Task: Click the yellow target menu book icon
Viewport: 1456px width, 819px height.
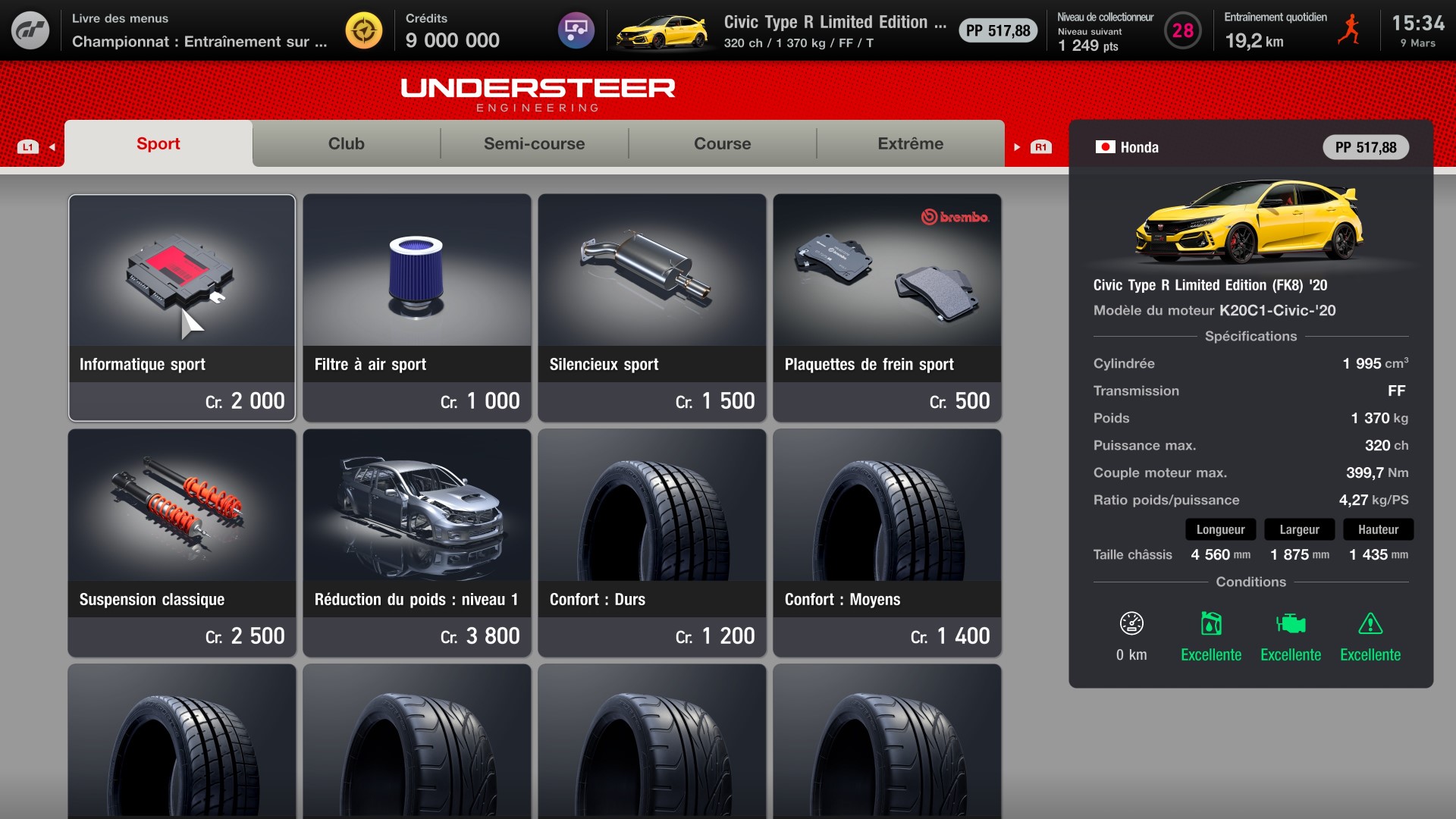Action: (x=364, y=30)
